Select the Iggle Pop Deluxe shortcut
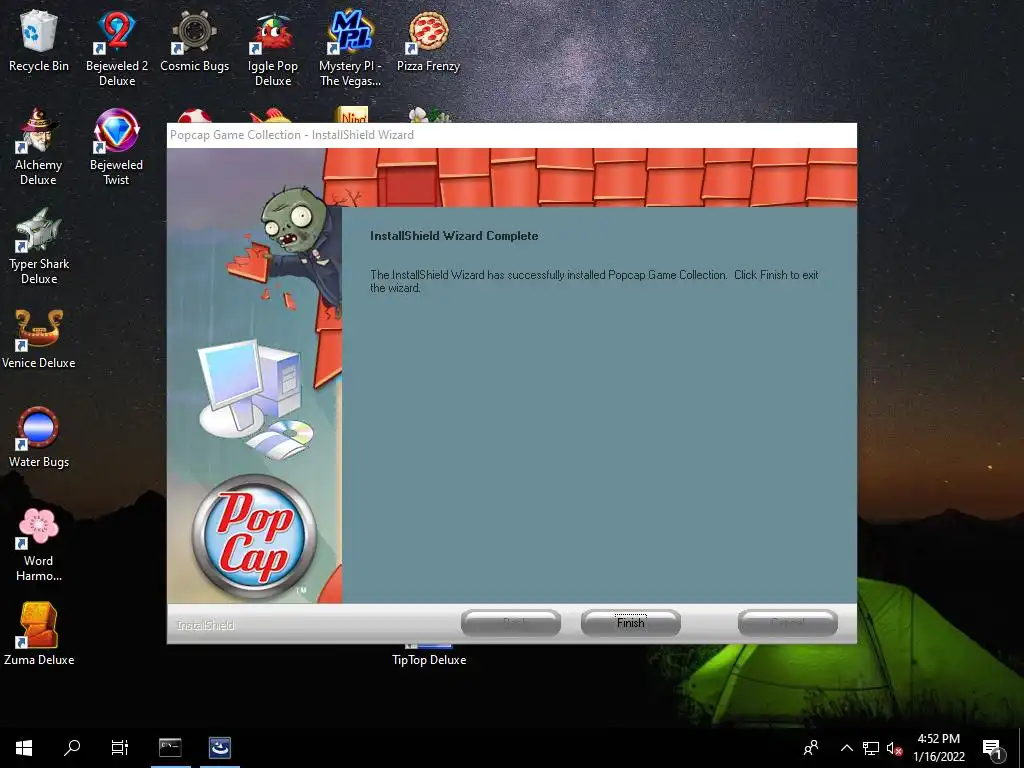1024x768 pixels. point(273,48)
